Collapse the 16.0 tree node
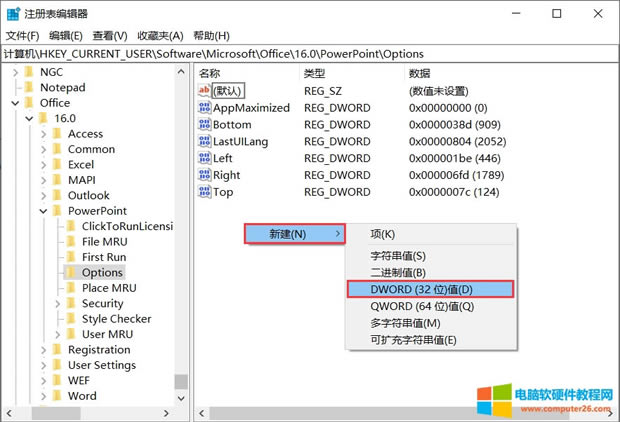 click(29, 118)
